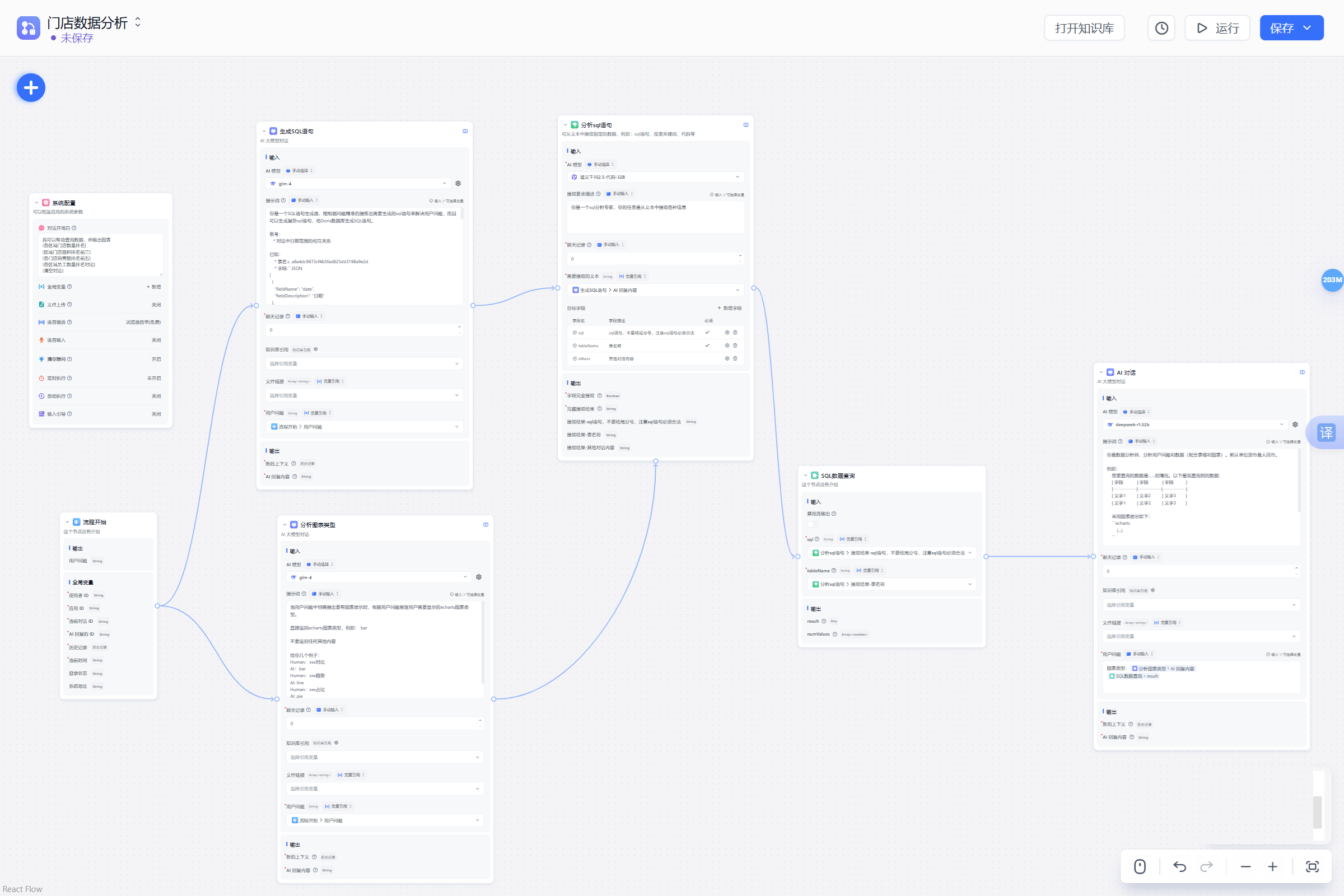Open sql reference dropdown in SQL数据查询
Viewport: 1344px width, 896px height.
tap(892, 553)
